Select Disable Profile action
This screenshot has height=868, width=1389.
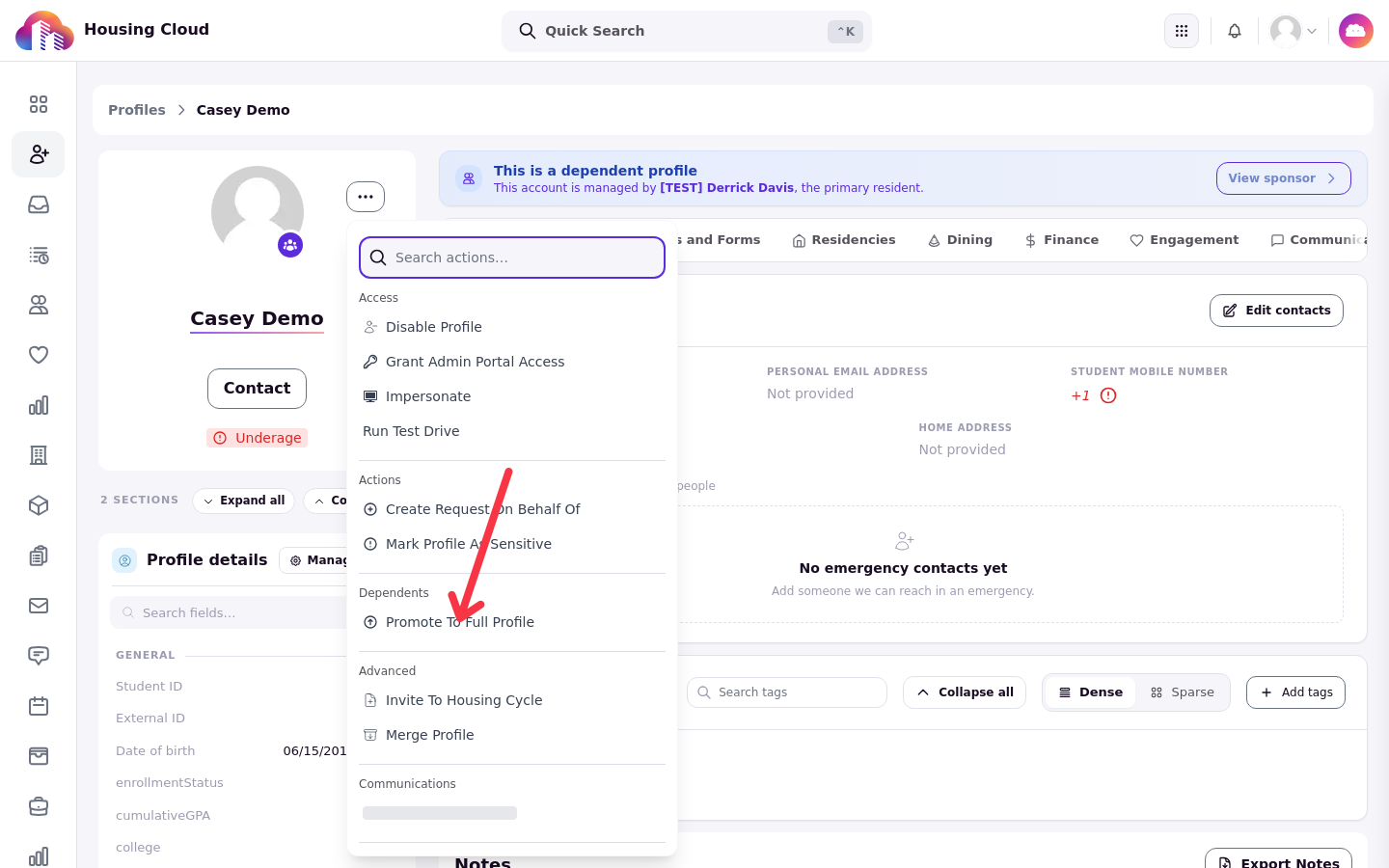tap(512, 327)
